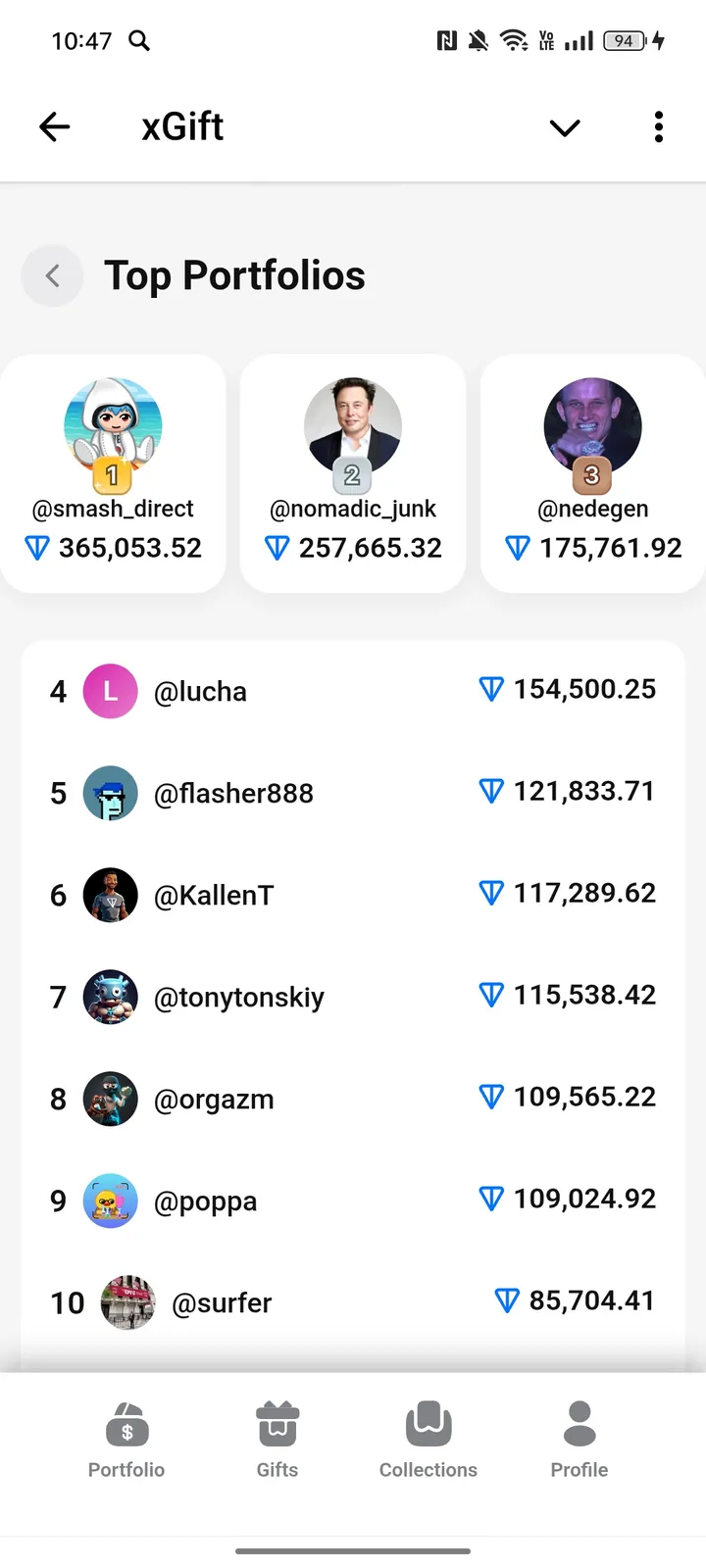706x1568 pixels.
Task: Tap the back arrow in header
Action: (x=55, y=126)
